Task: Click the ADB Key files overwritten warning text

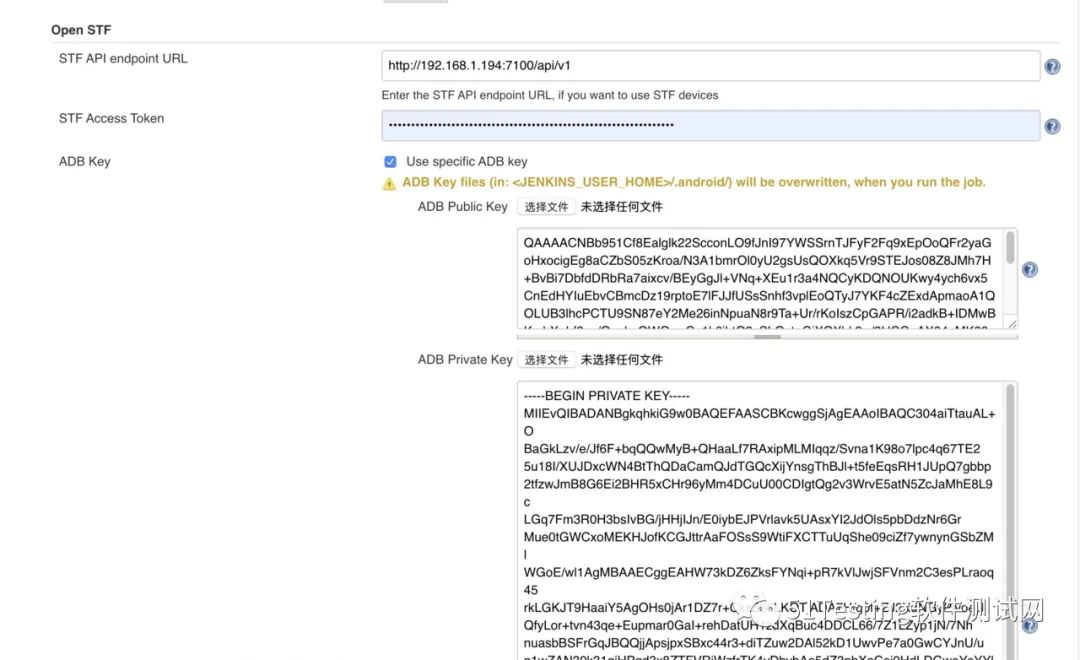Action: tap(694, 183)
